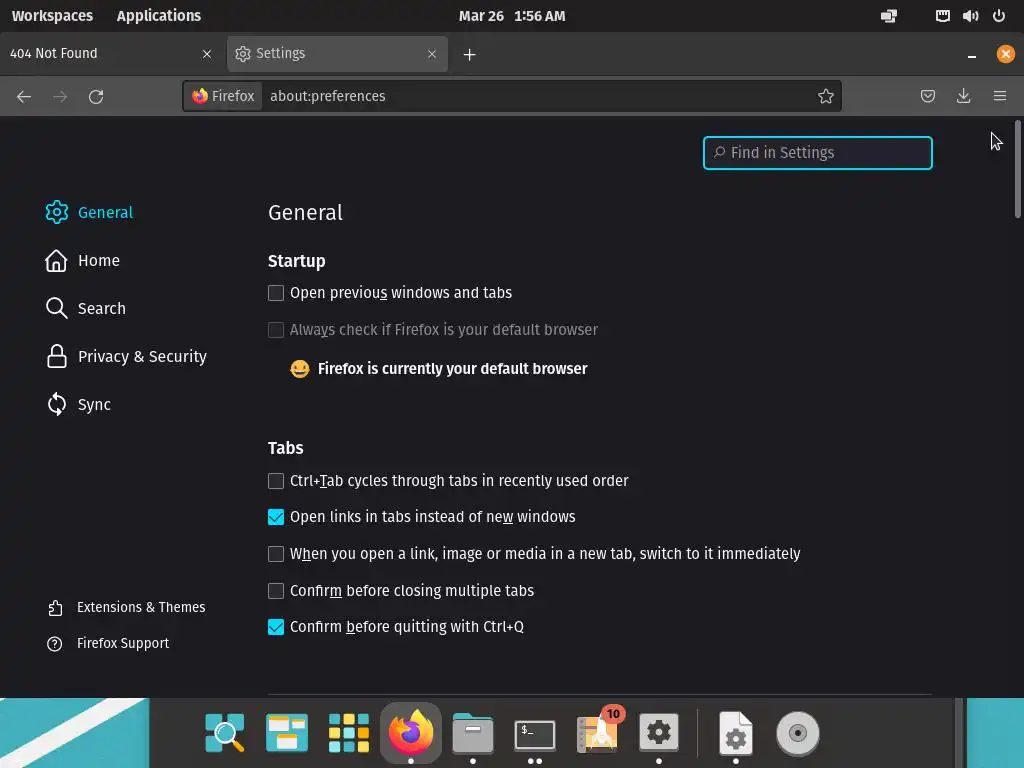Screen dimensions: 1024x768
Task: Click the settings page vertical scrollbar
Action: click(x=1017, y=169)
